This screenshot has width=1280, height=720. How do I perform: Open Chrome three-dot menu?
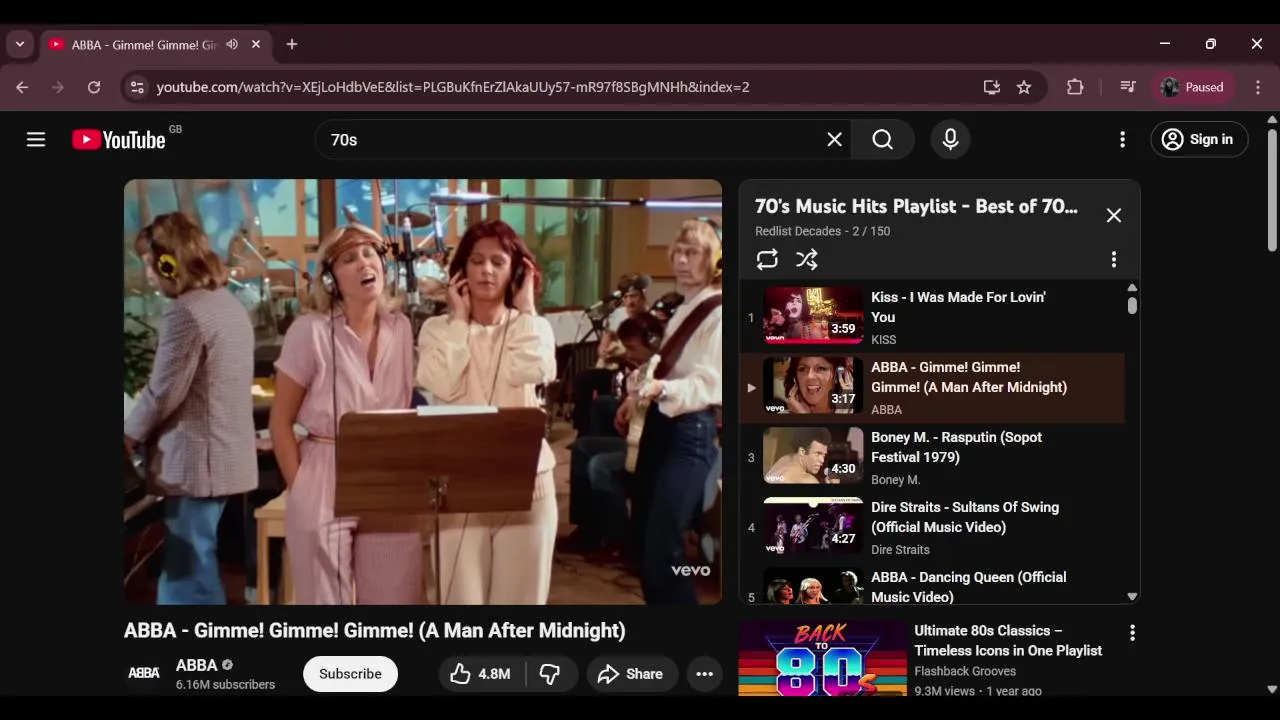tap(1258, 87)
